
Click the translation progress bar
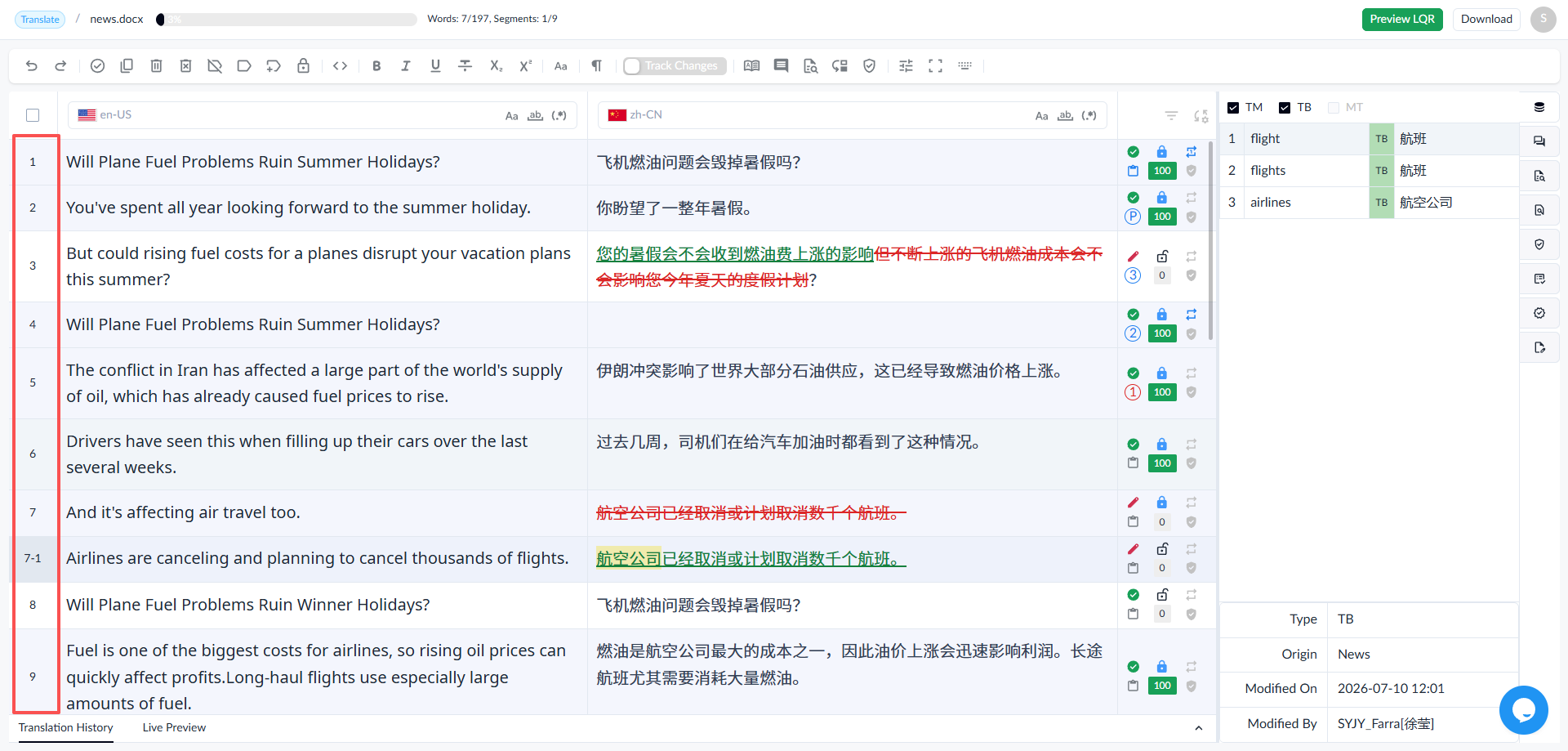[287, 20]
